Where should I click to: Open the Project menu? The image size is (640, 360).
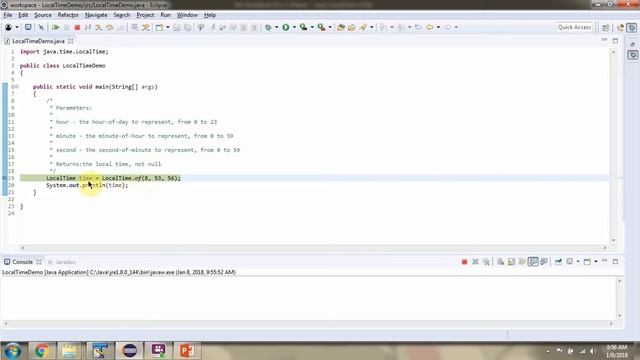click(x=145, y=15)
